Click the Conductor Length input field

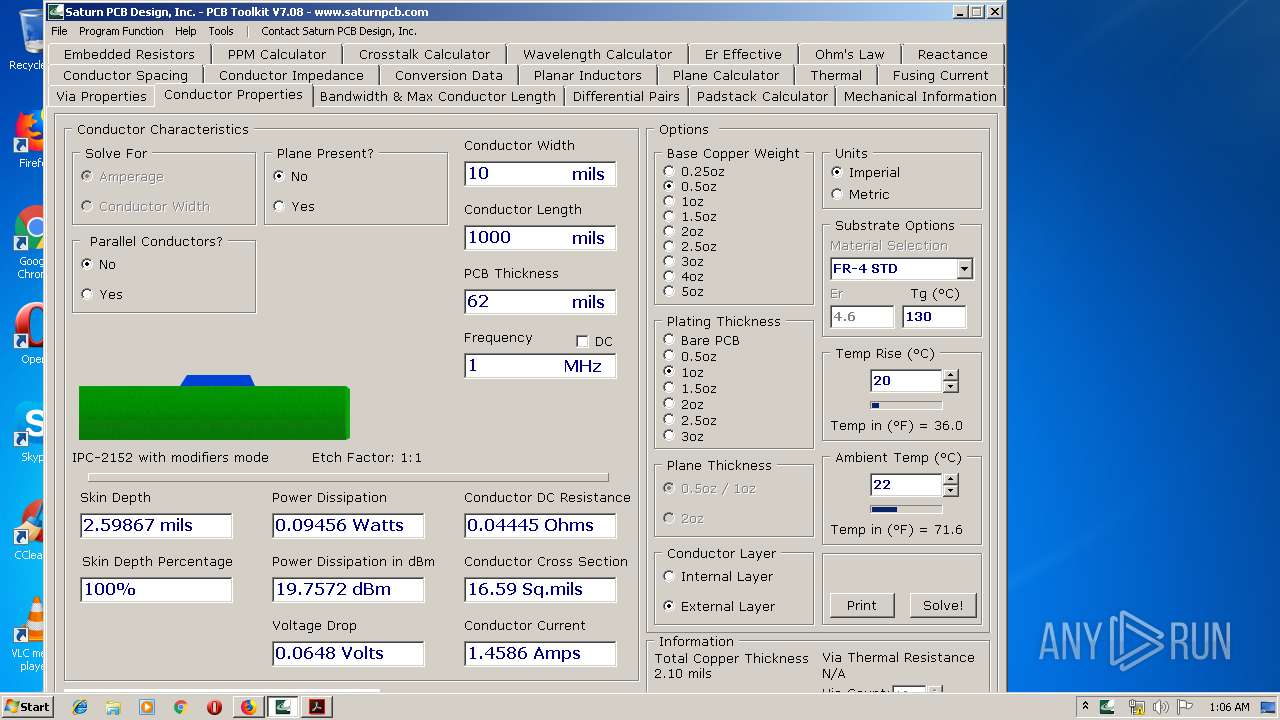(x=540, y=238)
